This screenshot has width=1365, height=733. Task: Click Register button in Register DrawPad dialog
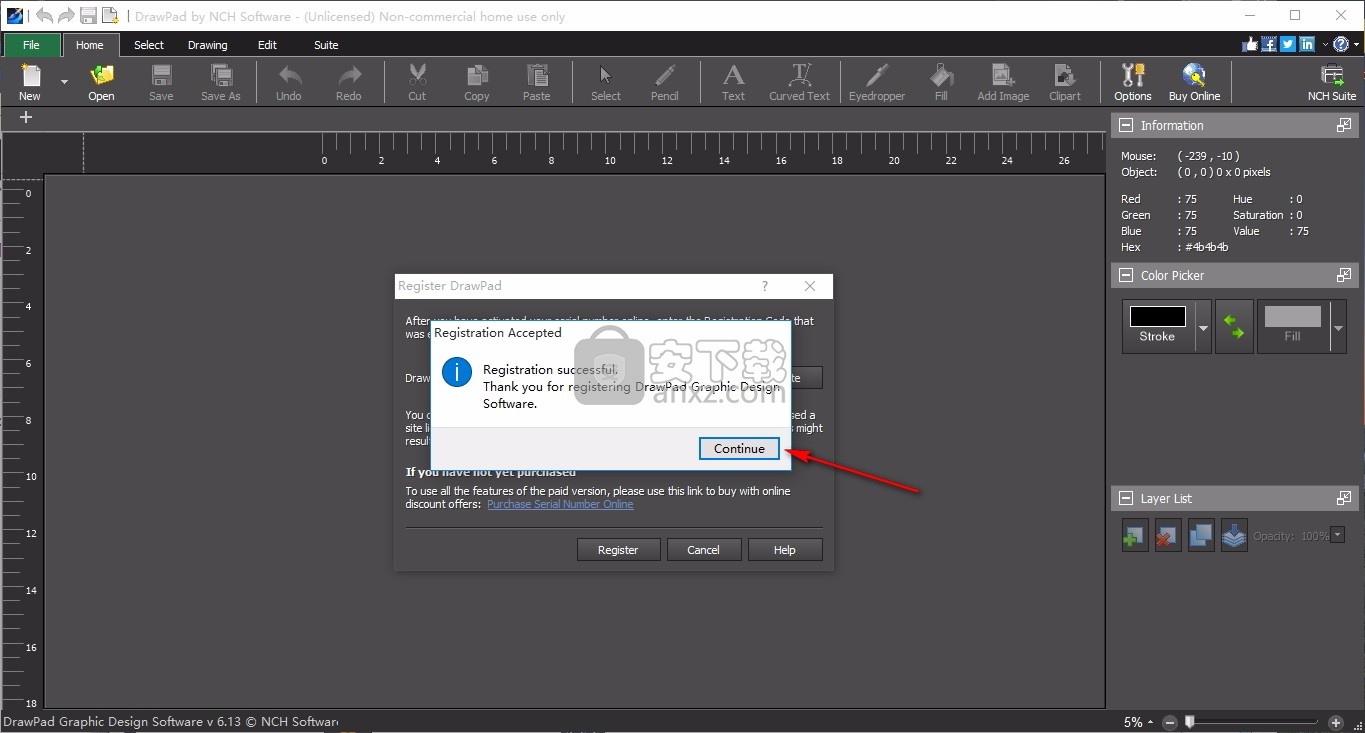[618, 549]
